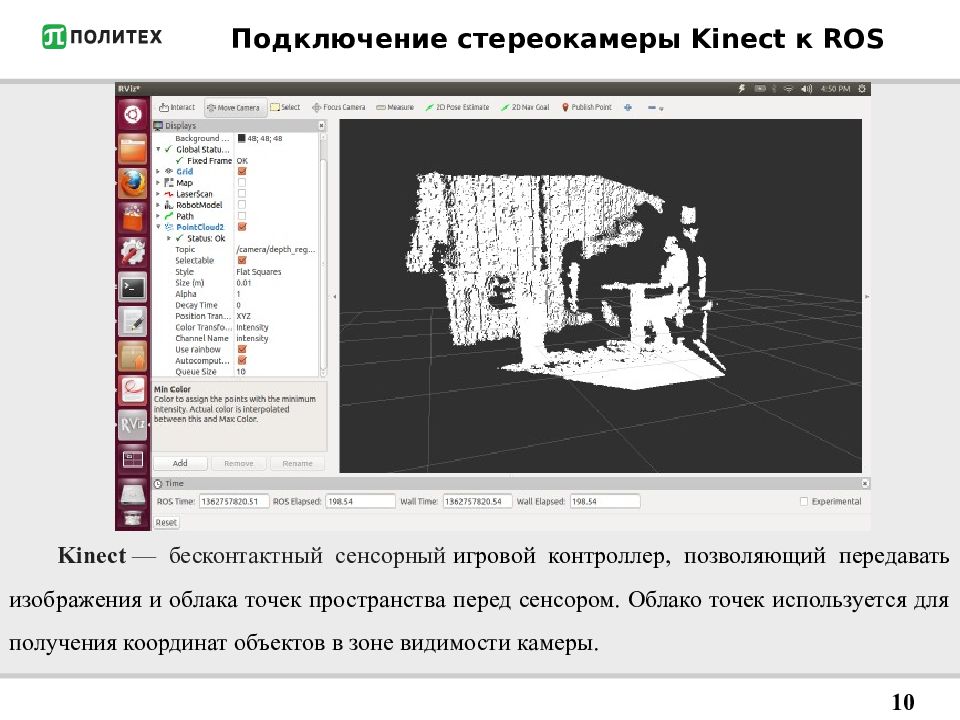Click the Queue Size value 10
This screenshot has width=960, height=720.
click(241, 372)
